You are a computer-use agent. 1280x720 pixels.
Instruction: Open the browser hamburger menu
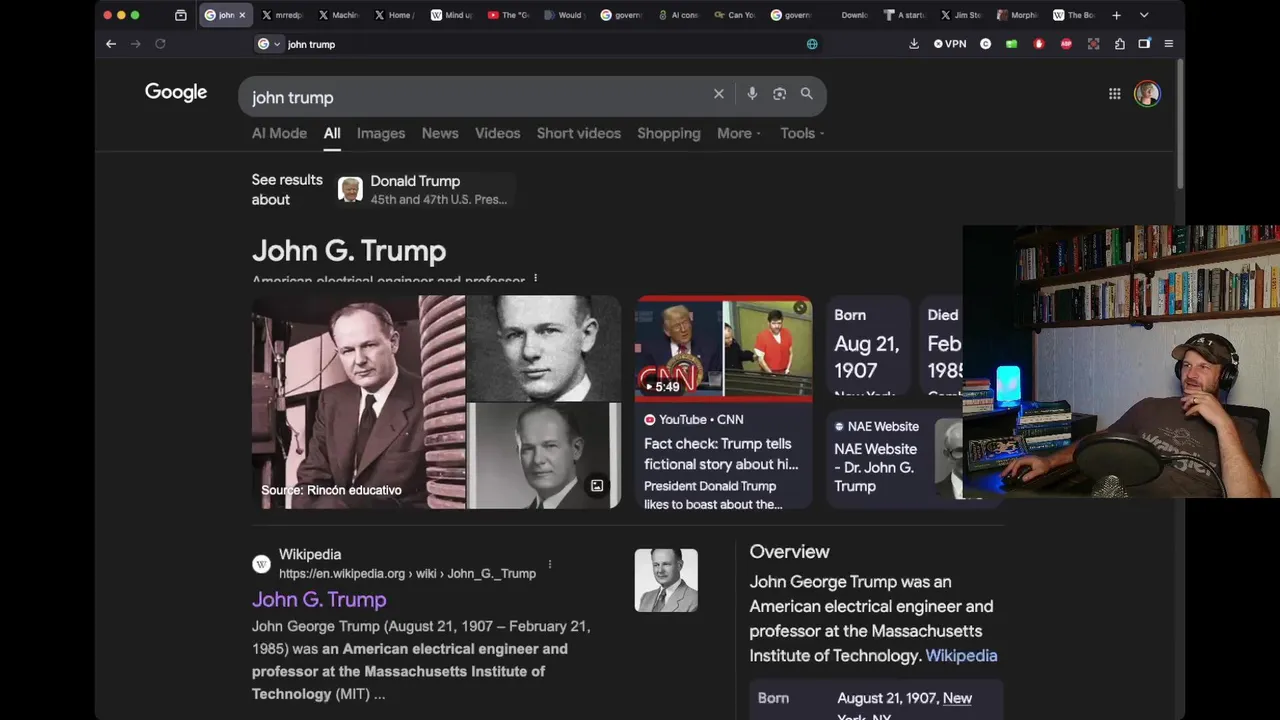pyautogui.click(x=1168, y=44)
